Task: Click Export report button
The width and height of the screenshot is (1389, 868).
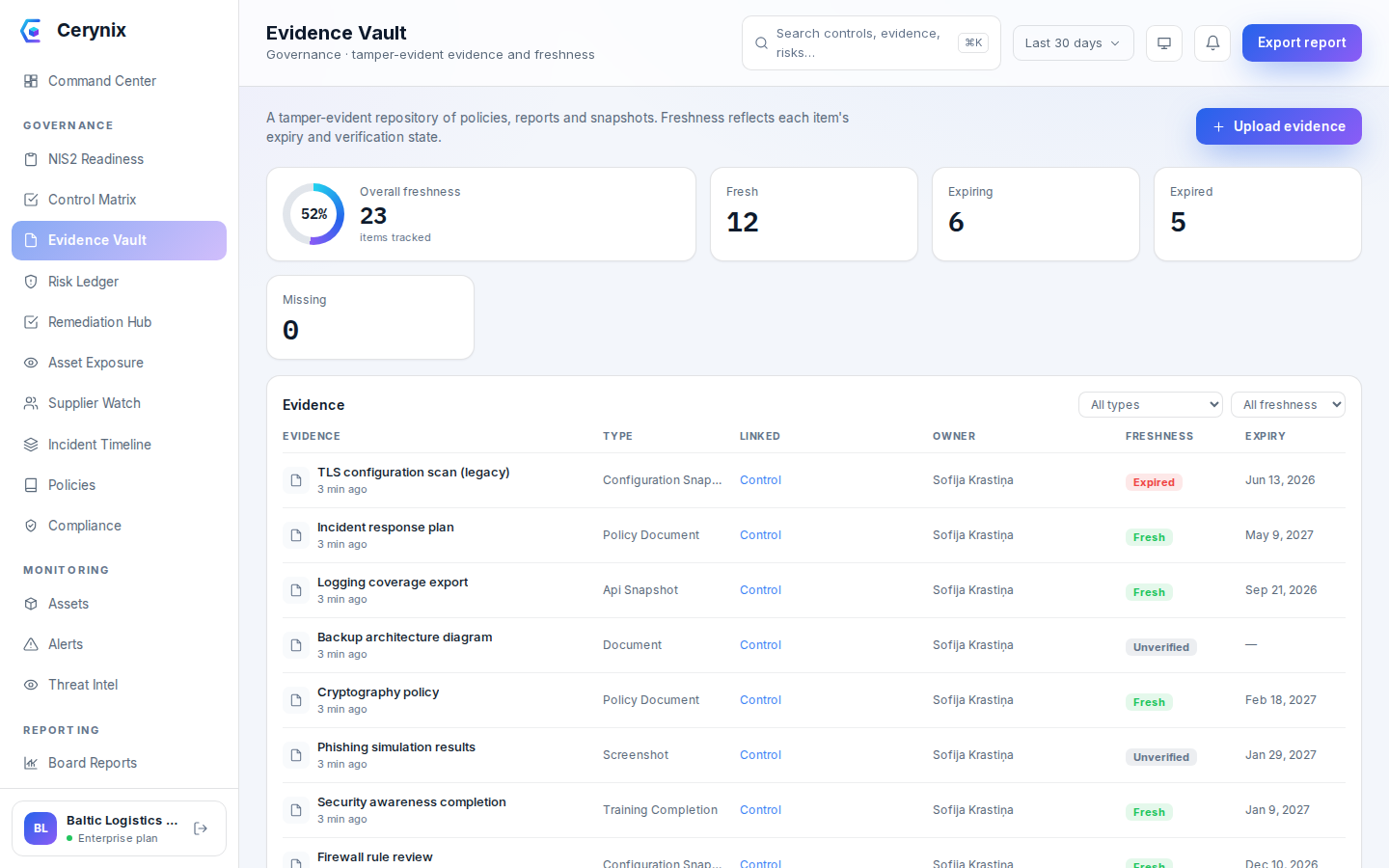Action: point(1301,42)
